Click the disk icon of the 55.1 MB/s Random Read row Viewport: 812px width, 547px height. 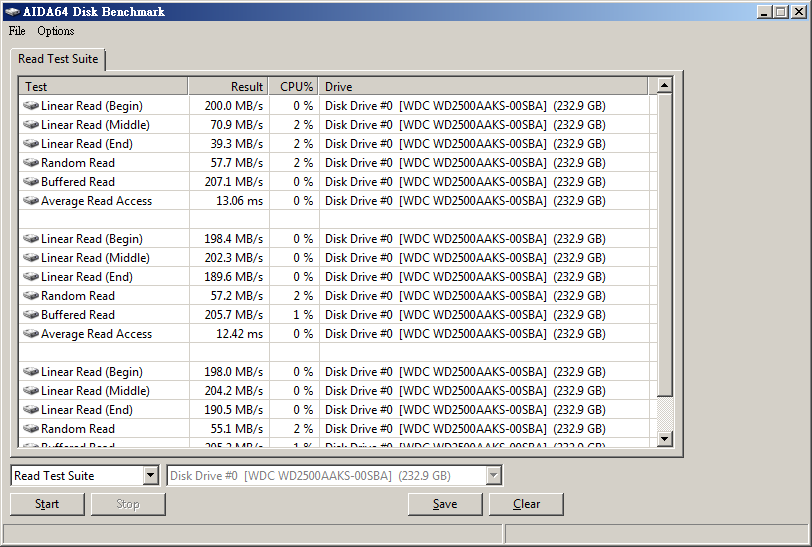pos(31,428)
